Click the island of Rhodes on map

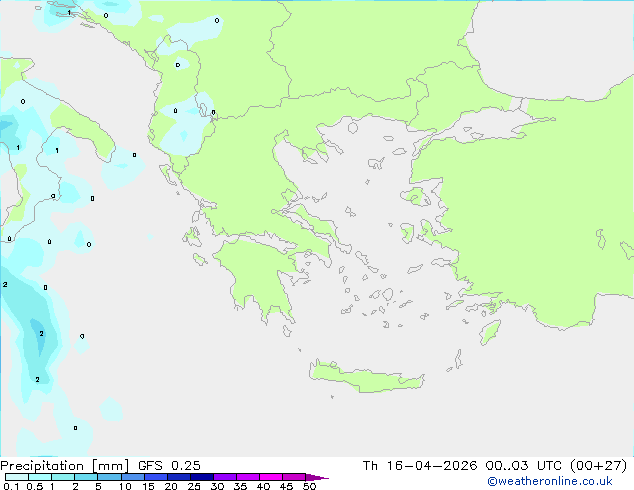tap(490, 332)
